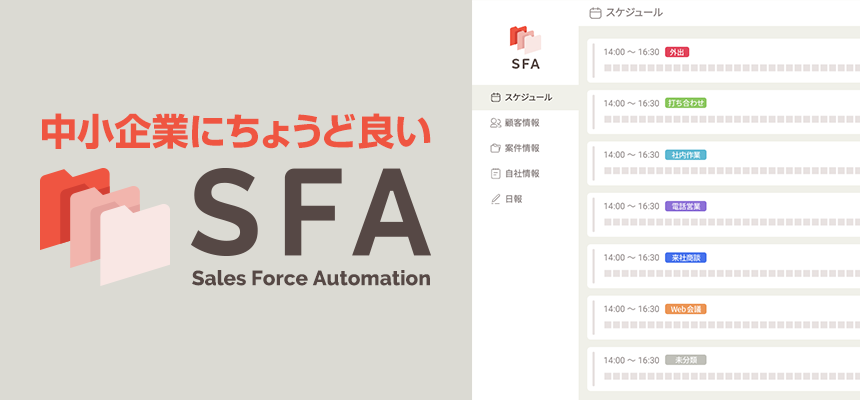Click the calendar icon in the page header
The width and height of the screenshot is (860, 400).
[x=596, y=13]
